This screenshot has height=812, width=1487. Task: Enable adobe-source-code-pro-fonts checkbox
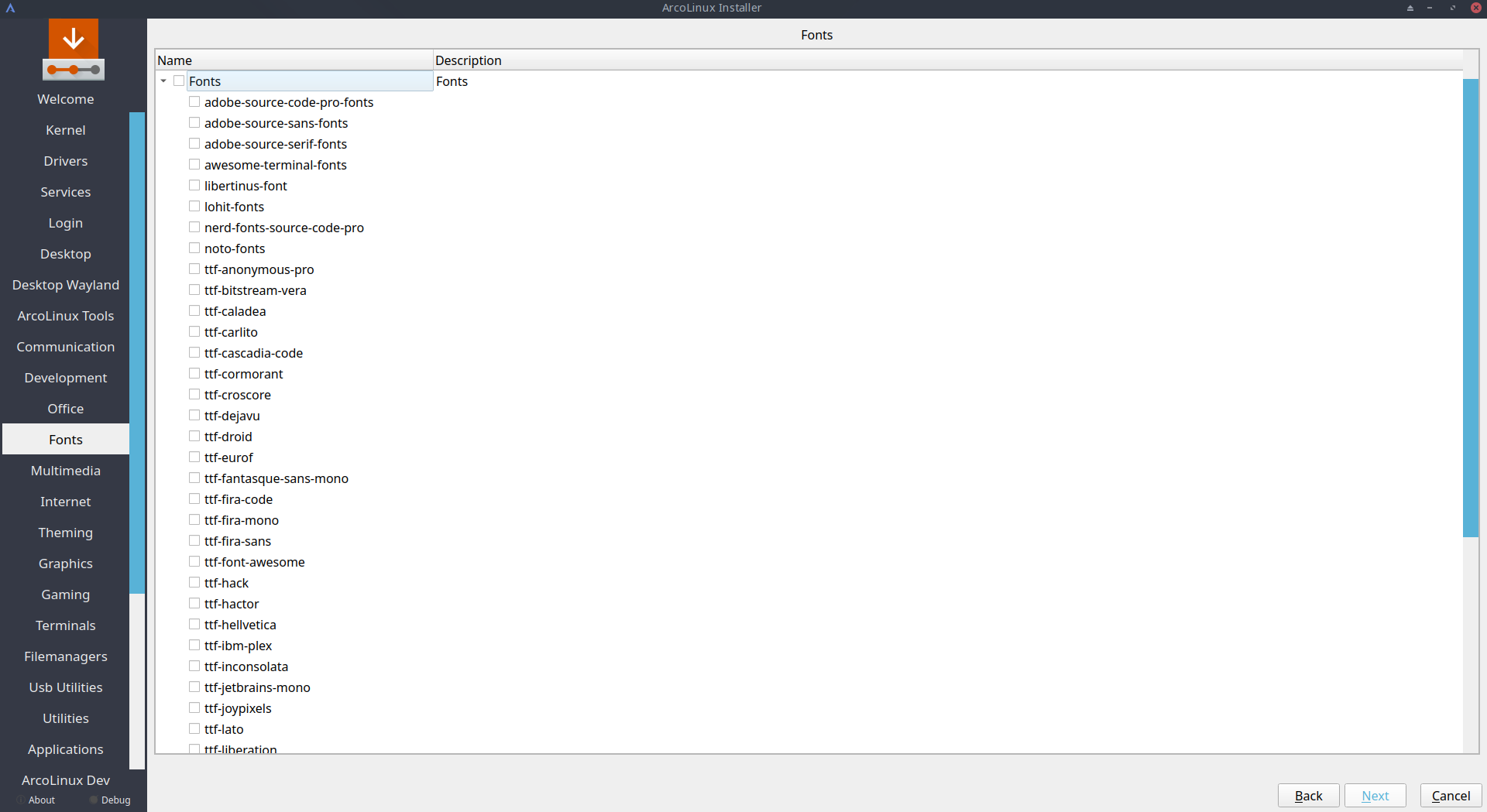[x=194, y=102]
